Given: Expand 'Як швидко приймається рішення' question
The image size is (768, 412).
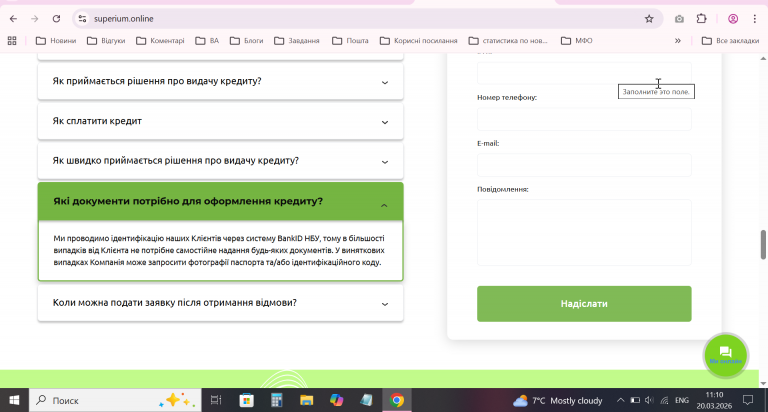Looking at the screenshot, I should [220, 161].
